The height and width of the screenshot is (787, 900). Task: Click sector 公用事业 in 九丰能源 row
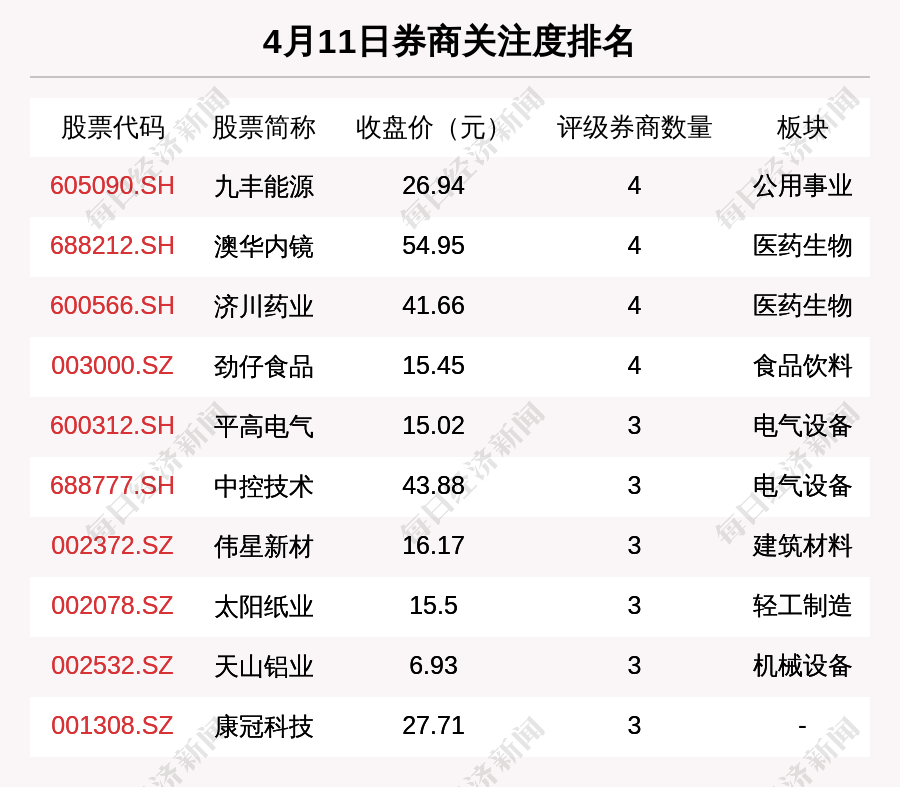802,186
